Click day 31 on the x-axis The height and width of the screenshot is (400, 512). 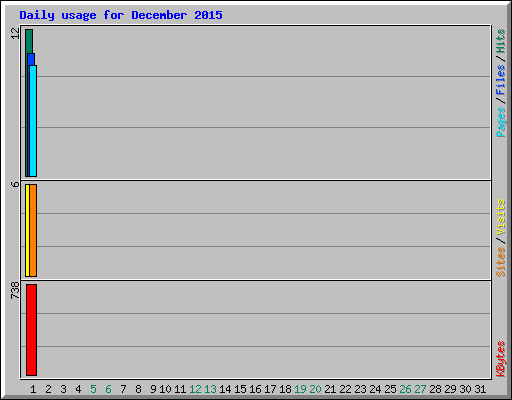pyautogui.click(x=480, y=389)
